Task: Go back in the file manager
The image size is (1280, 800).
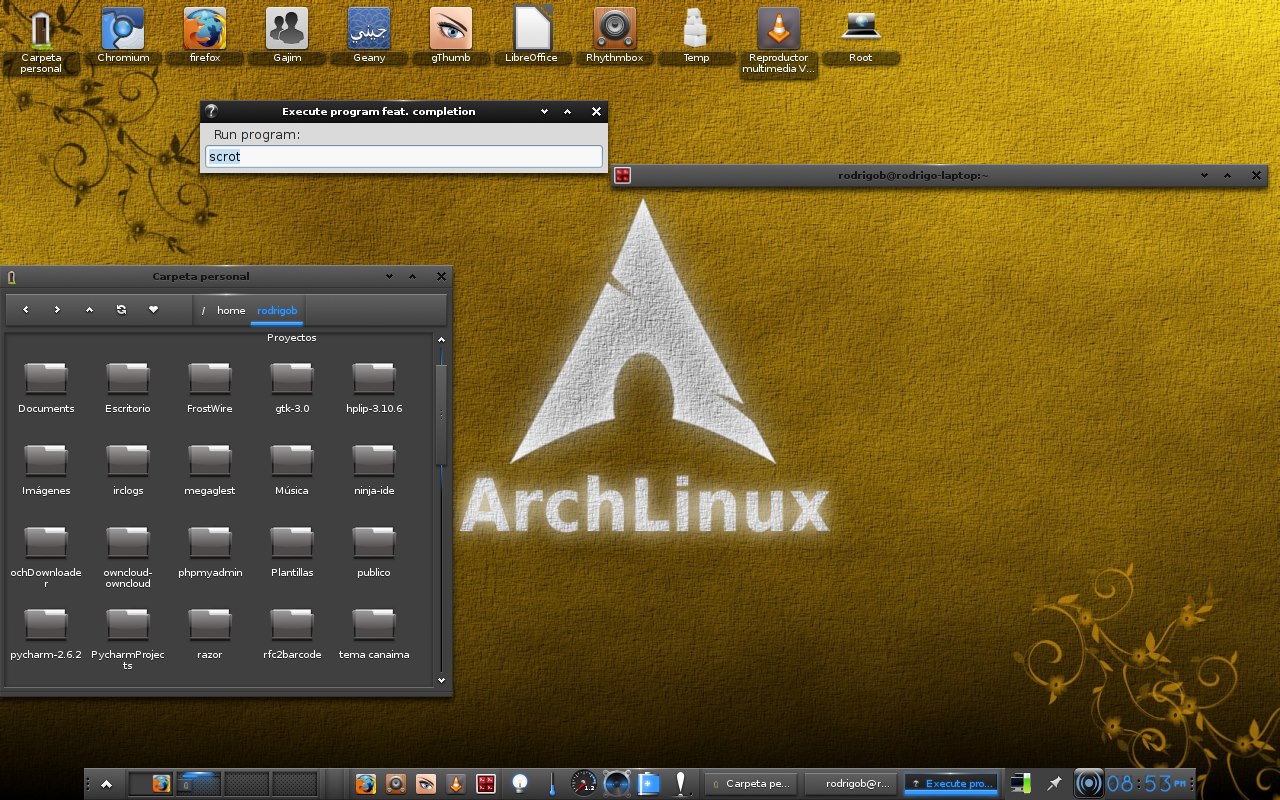Action: 26,310
